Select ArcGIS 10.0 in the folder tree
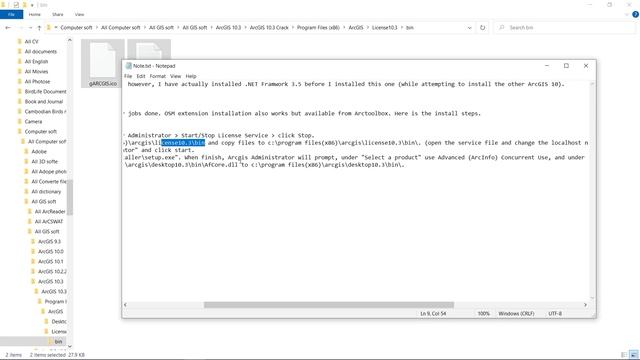This screenshot has width=640, height=360. (x=51, y=251)
